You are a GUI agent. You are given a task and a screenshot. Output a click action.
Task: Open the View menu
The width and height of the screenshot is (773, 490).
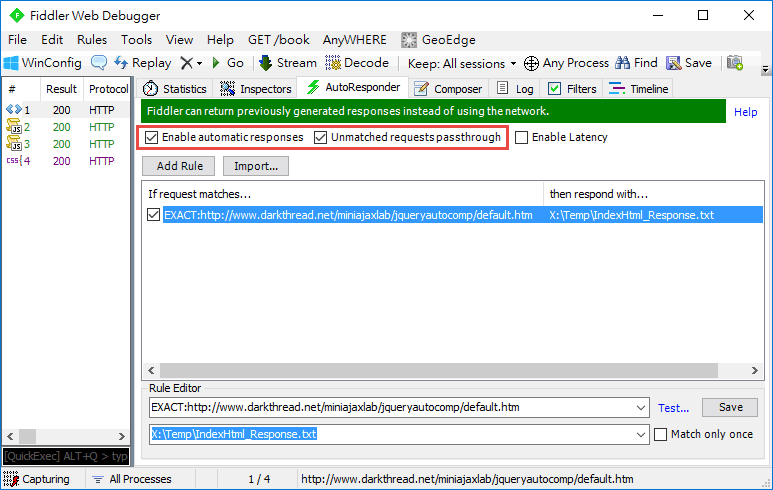tap(179, 40)
